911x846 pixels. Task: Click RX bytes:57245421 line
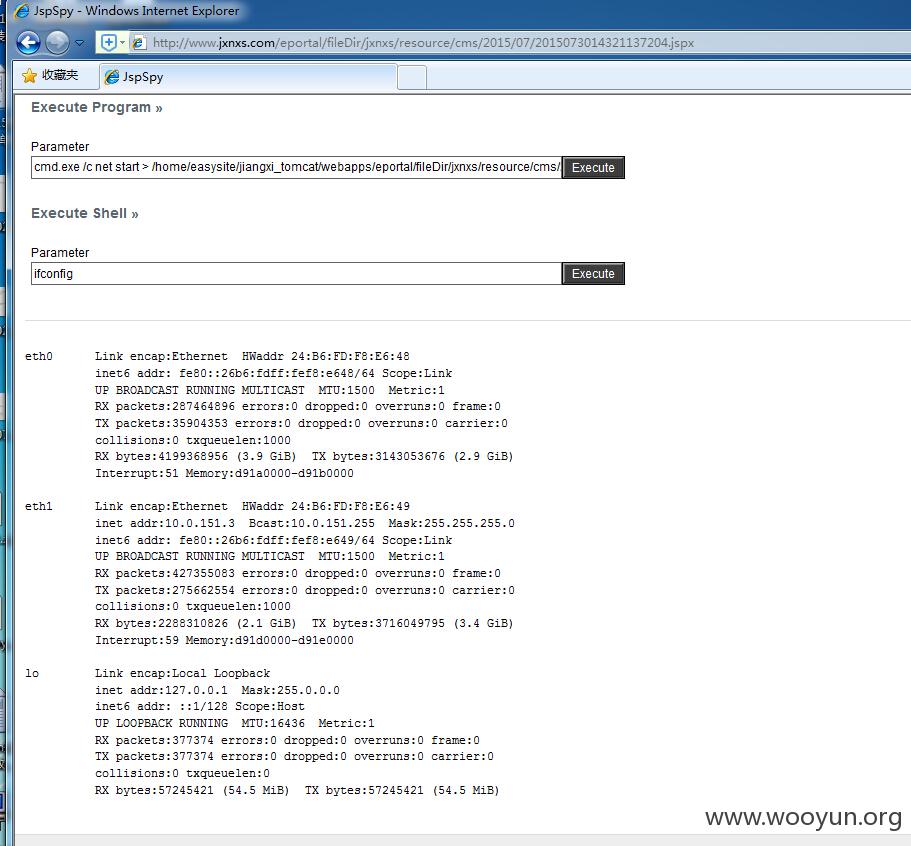point(297,790)
